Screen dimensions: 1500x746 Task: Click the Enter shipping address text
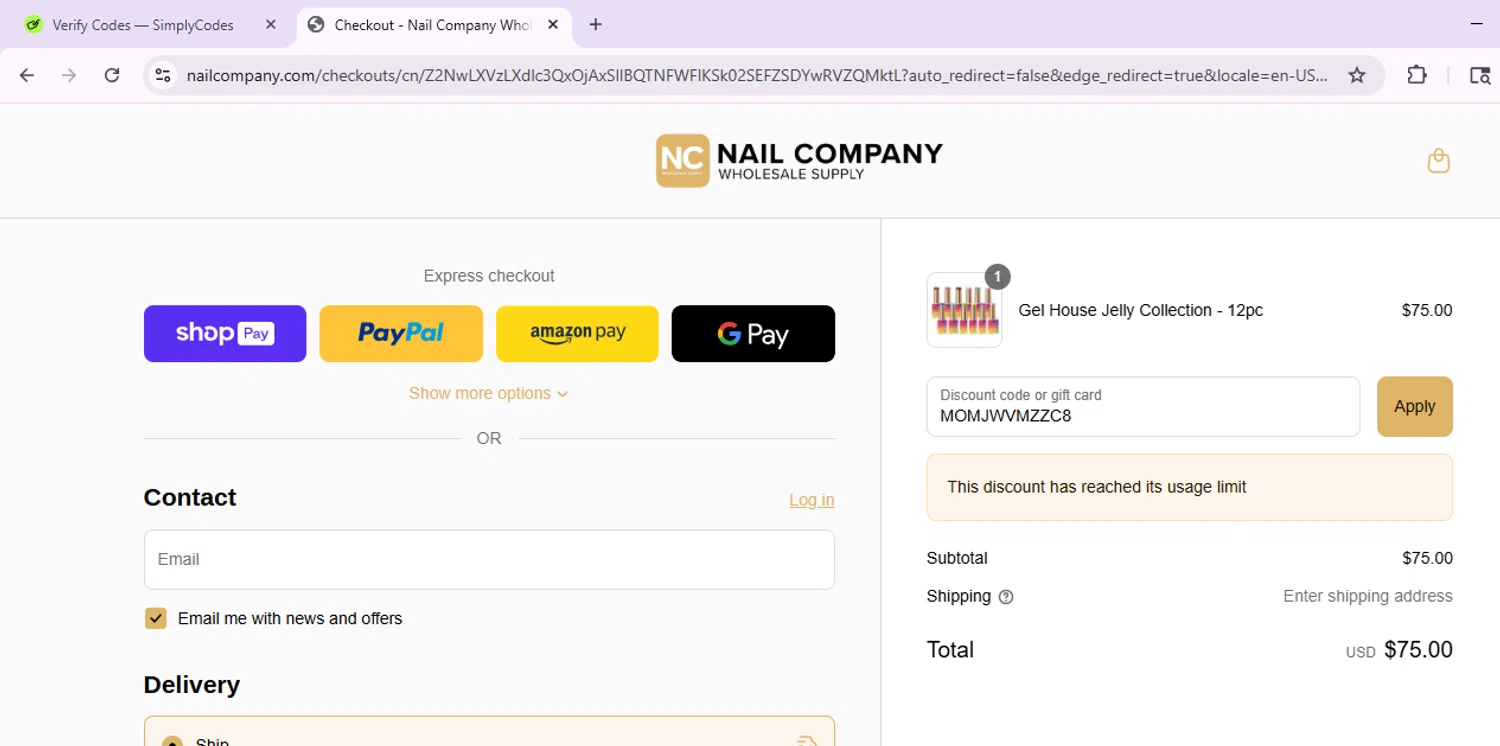1367,596
